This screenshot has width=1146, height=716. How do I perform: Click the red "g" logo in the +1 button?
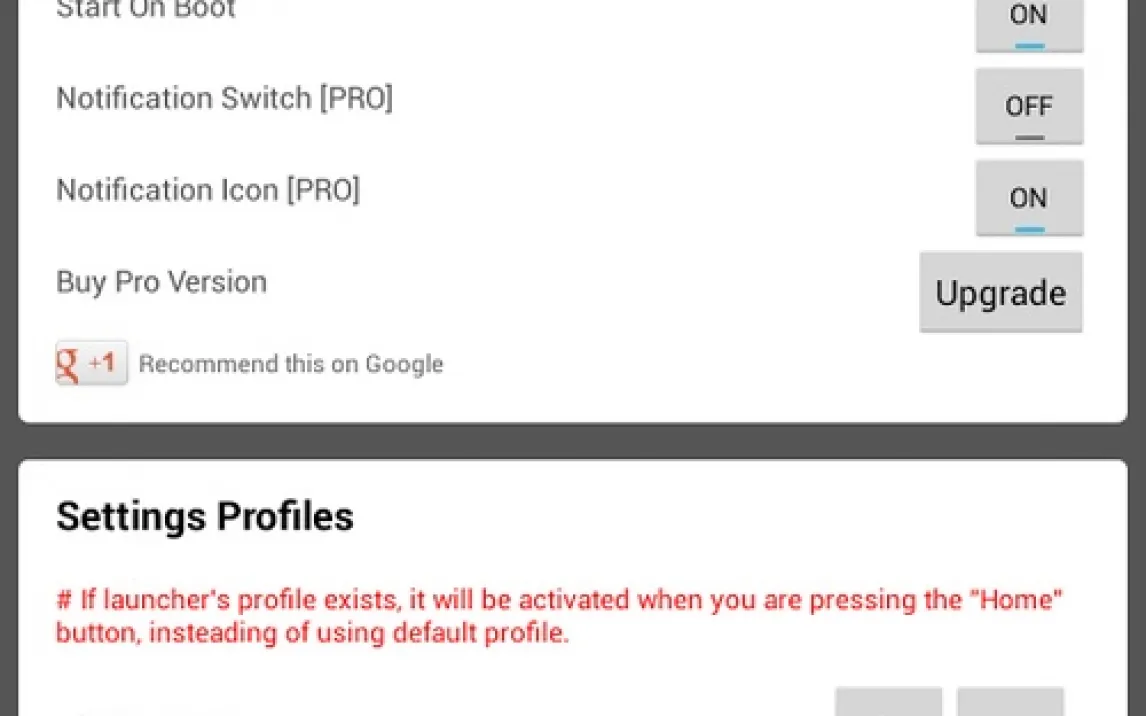point(69,364)
